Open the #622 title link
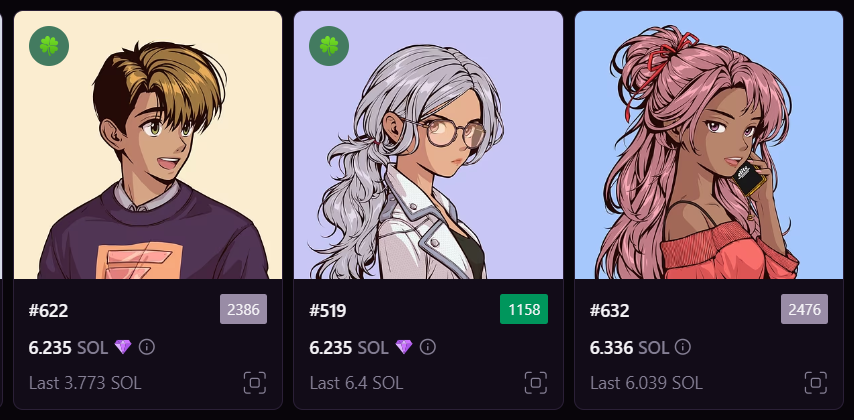The width and height of the screenshot is (854, 420). 48,311
